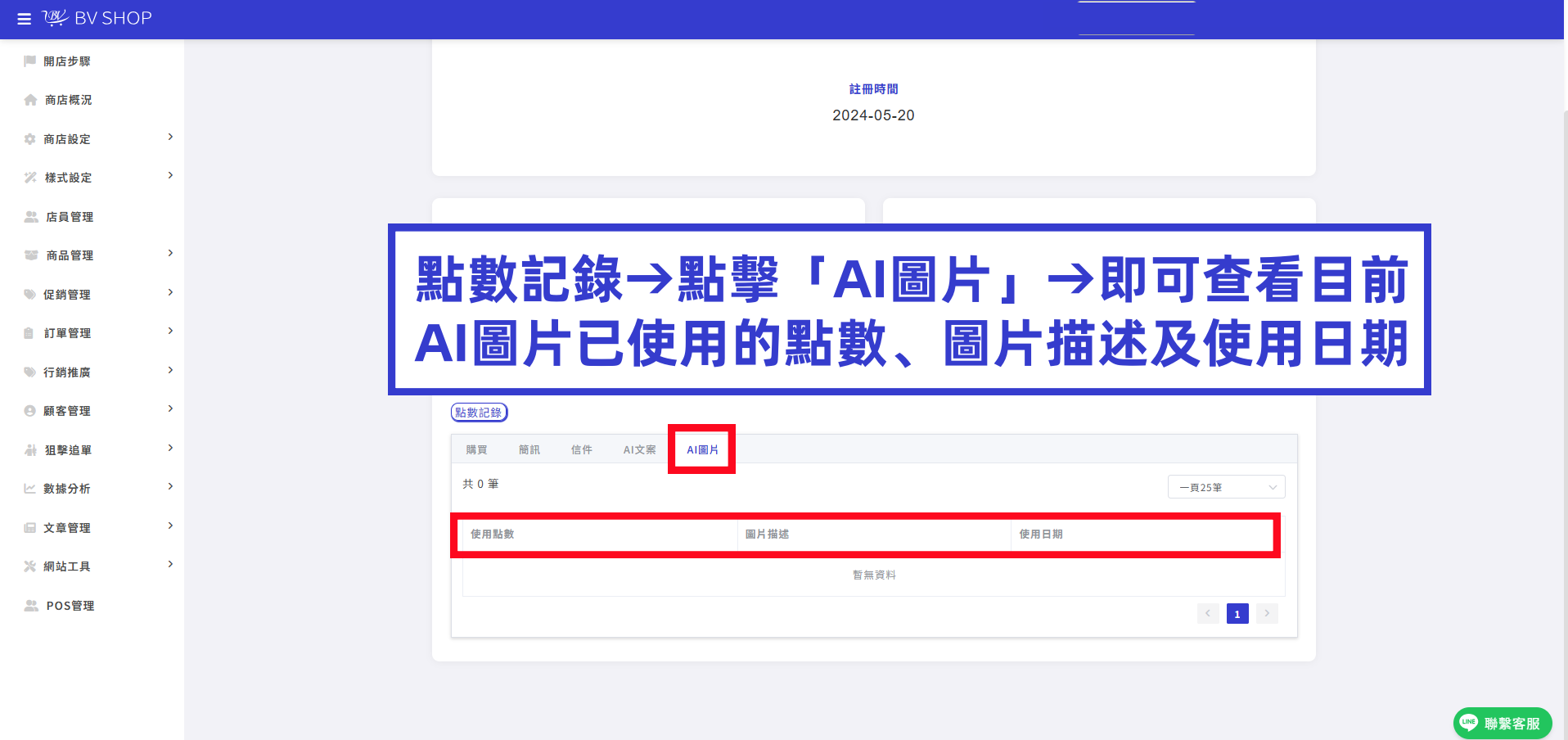The image size is (1568, 740).
Task: Open the 一頁25筆 page size dropdown
Action: point(1226,487)
